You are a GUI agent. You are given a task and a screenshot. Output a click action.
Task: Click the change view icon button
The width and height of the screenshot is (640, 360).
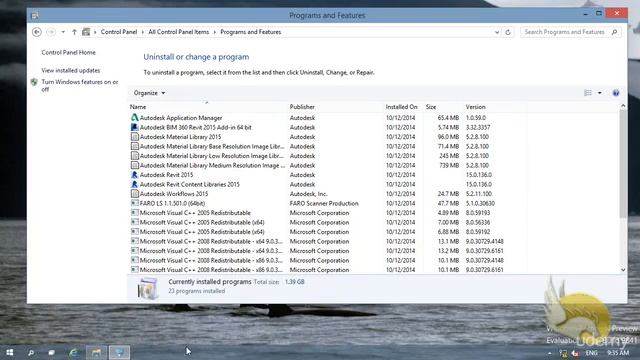(x=588, y=93)
